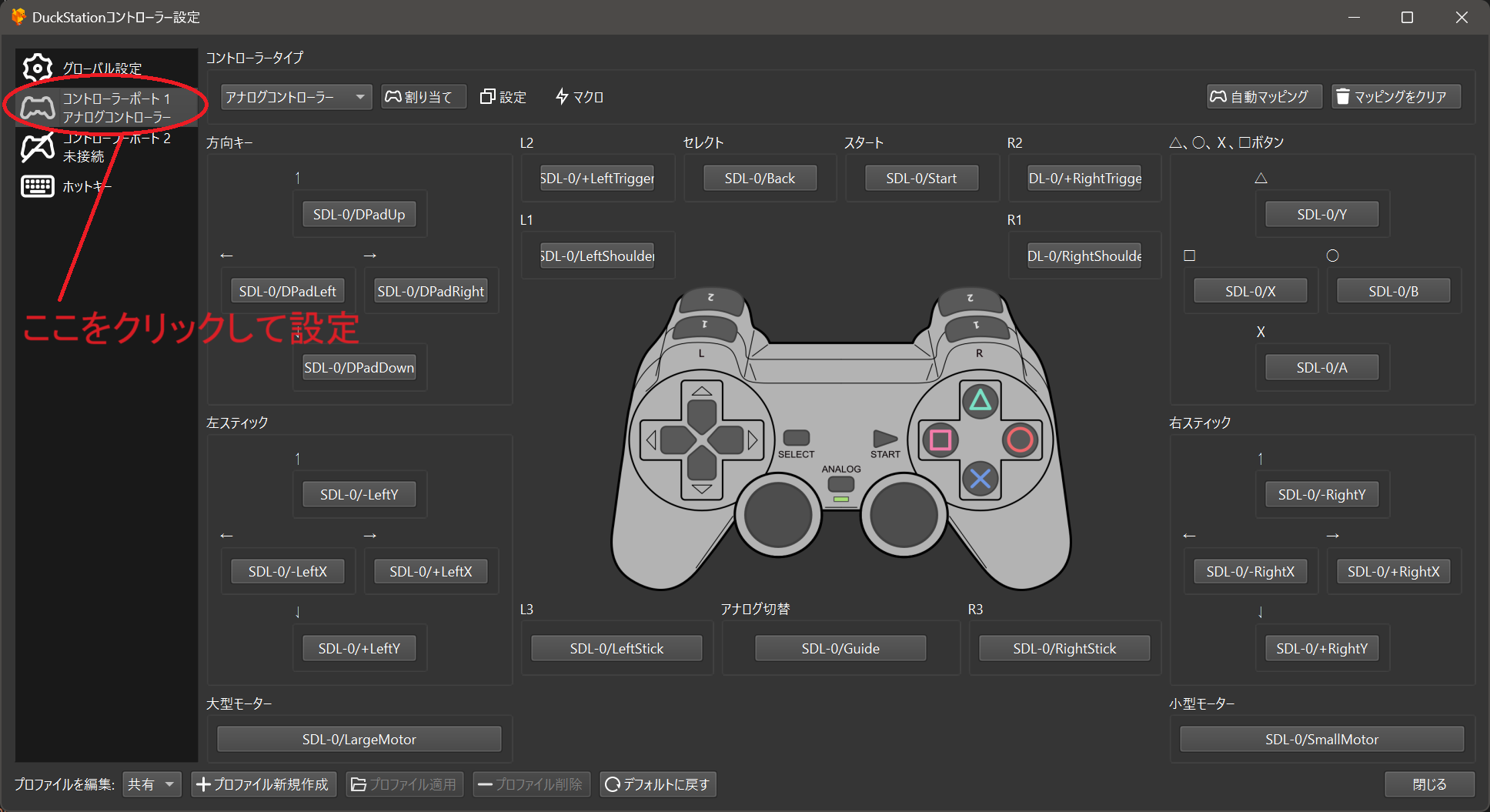The image size is (1490, 812).
Task: Click the global settings gear icon
Action: (x=37, y=68)
